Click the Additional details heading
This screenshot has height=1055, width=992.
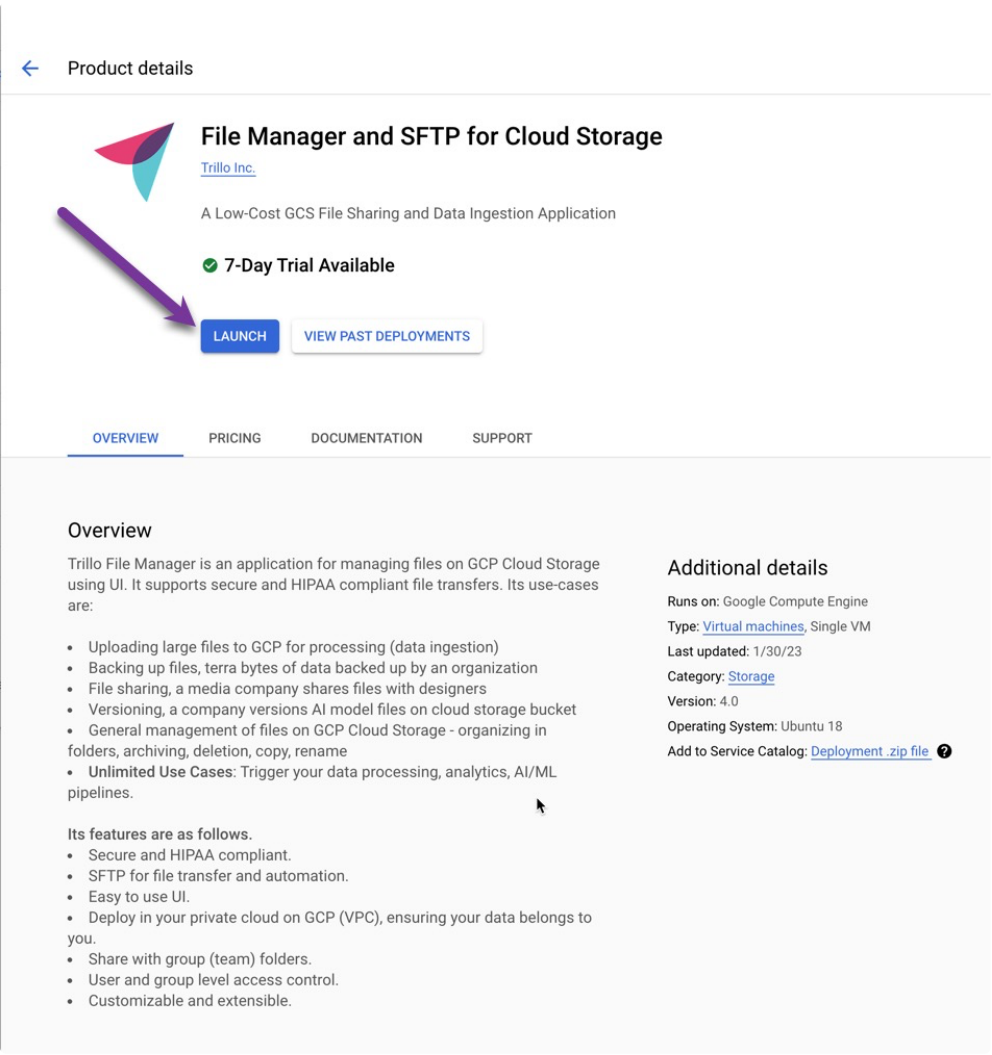[x=747, y=568]
